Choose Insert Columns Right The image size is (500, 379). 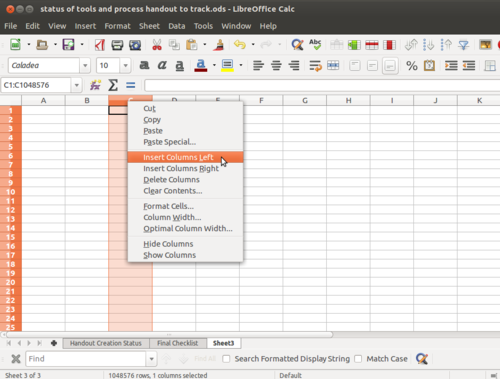click(185, 169)
